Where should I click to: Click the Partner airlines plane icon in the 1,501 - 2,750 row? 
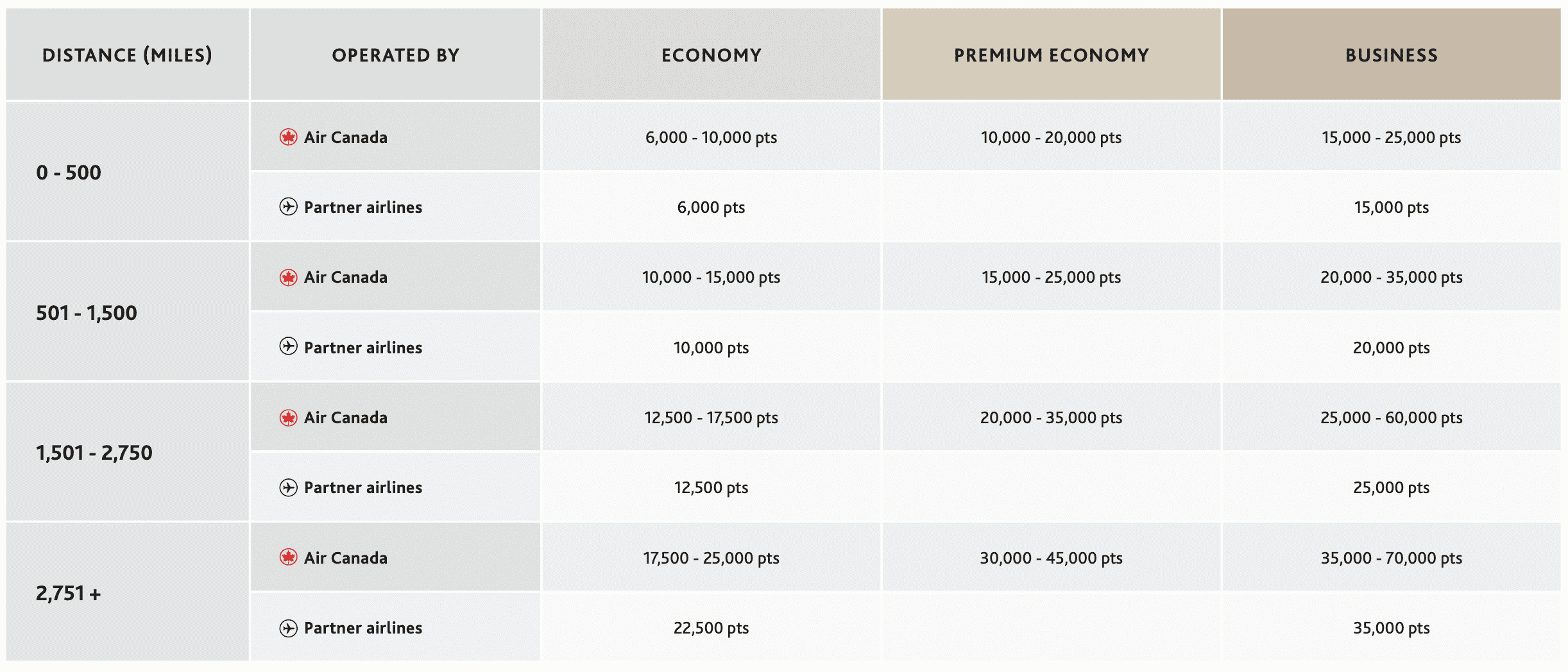click(288, 487)
